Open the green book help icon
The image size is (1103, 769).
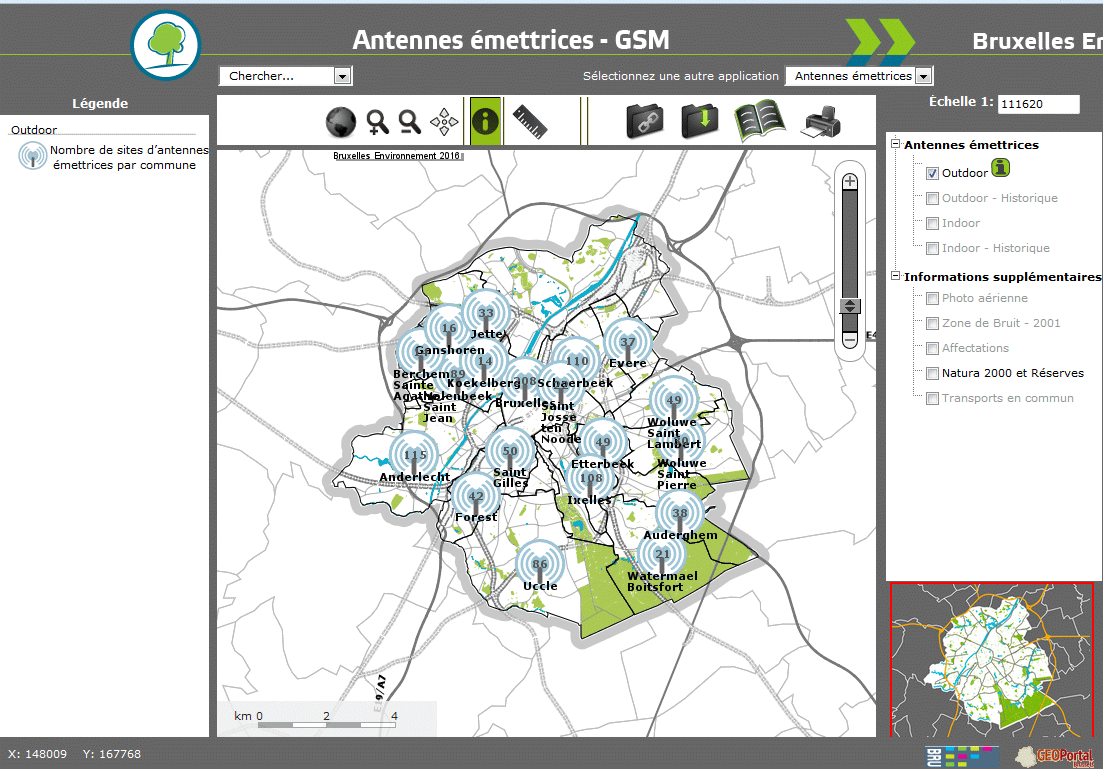click(x=759, y=120)
